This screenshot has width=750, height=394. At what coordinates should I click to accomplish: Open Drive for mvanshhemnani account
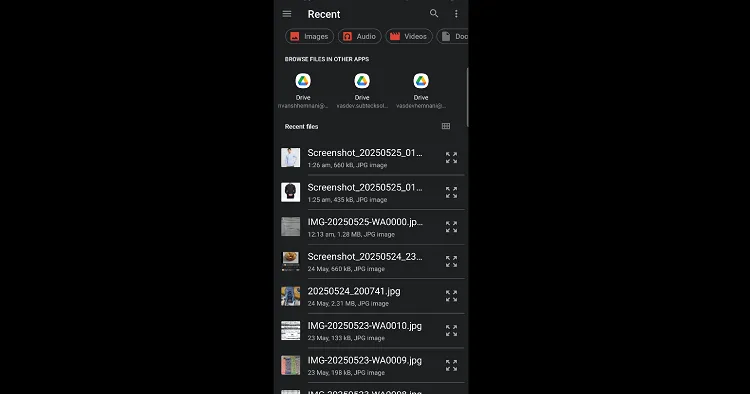coord(303,91)
